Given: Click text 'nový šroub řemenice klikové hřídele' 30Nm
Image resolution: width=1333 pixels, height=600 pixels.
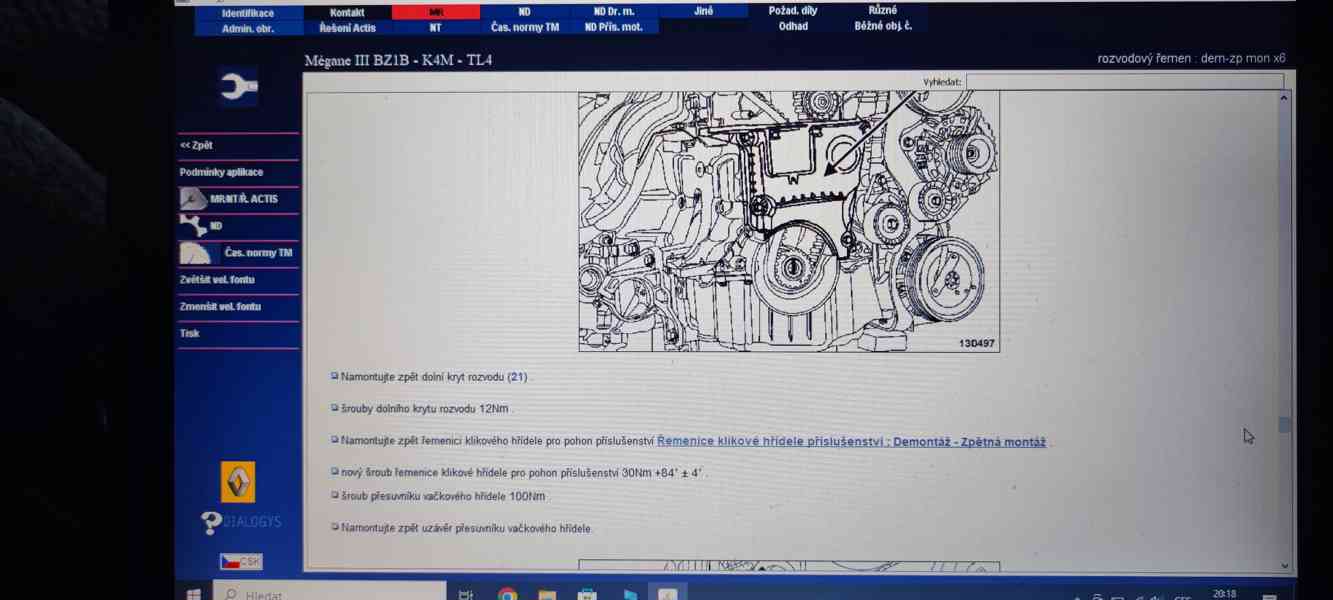Looking at the screenshot, I should (523, 472).
